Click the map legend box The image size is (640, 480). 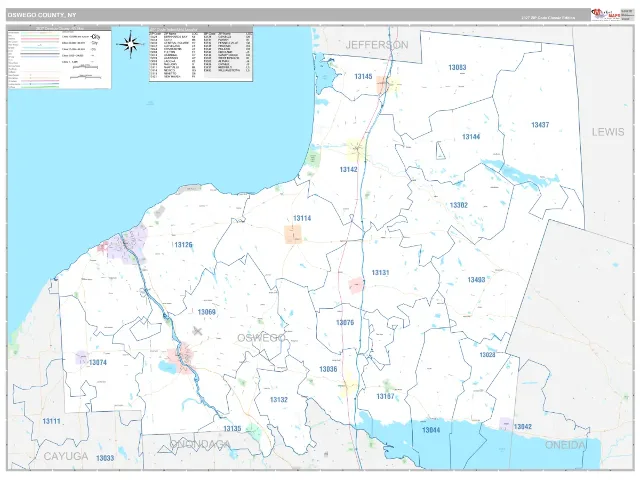tap(59, 57)
